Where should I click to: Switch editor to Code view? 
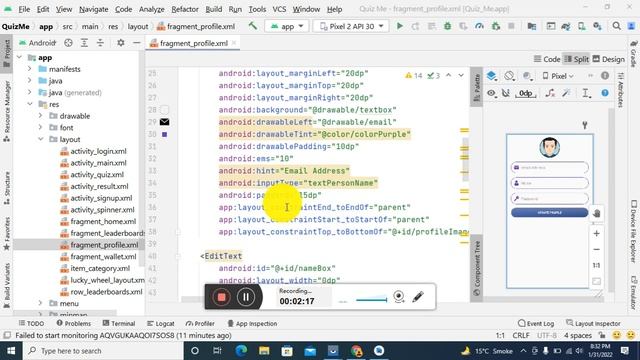tap(547, 59)
